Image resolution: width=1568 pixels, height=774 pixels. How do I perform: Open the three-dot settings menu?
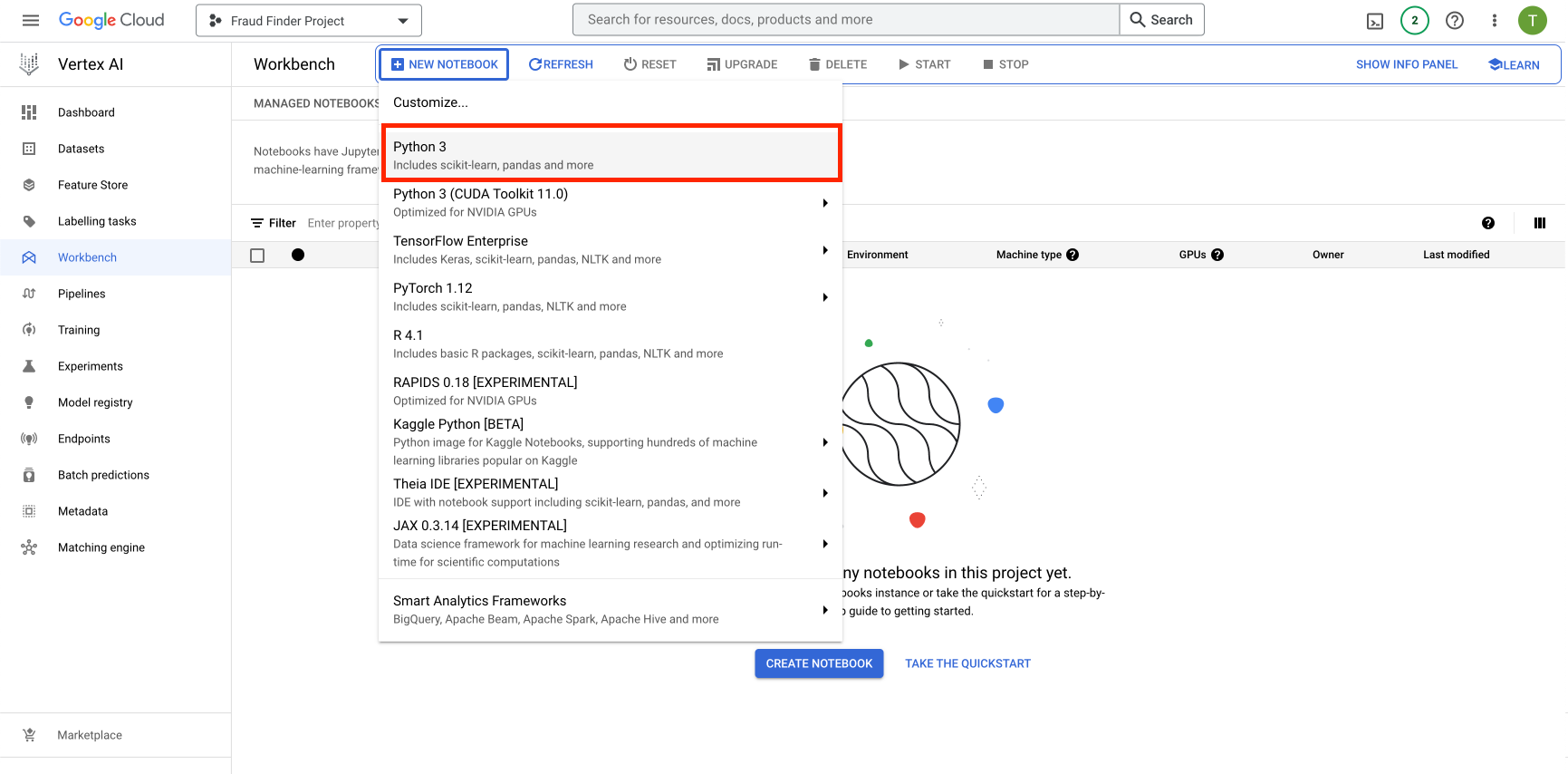pos(1494,20)
